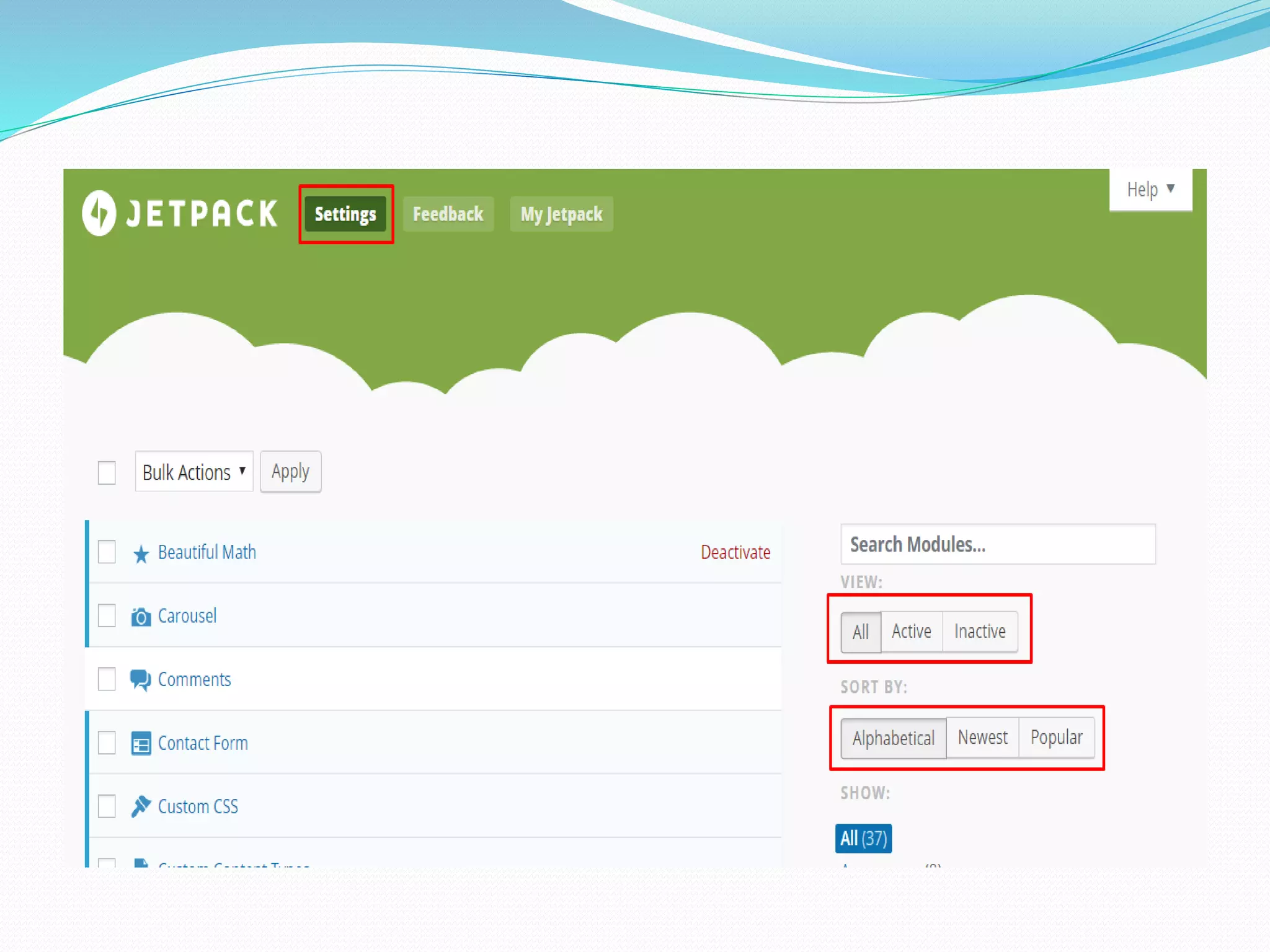
Task: Expand the Help dropdown
Action: pos(1150,189)
